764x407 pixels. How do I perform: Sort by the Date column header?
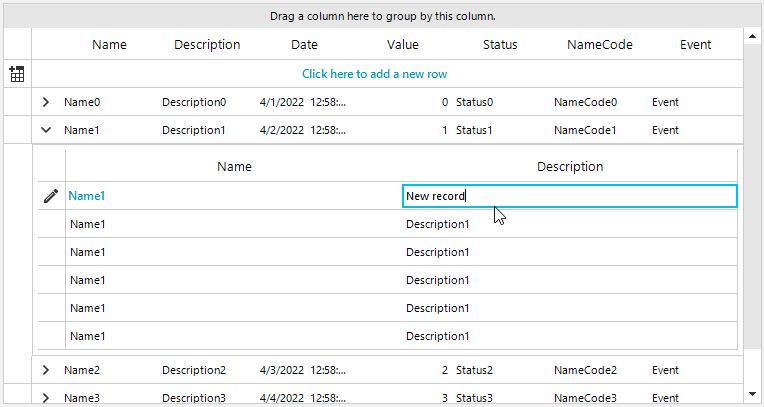tap(304, 45)
